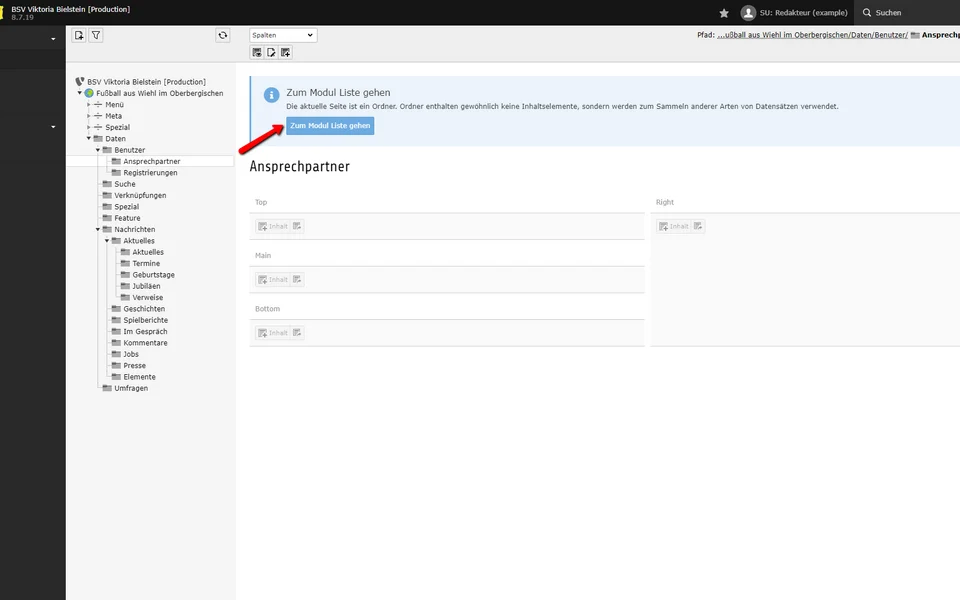Collapse the Nachrichten tree node
The height and width of the screenshot is (600, 960).
click(98, 230)
